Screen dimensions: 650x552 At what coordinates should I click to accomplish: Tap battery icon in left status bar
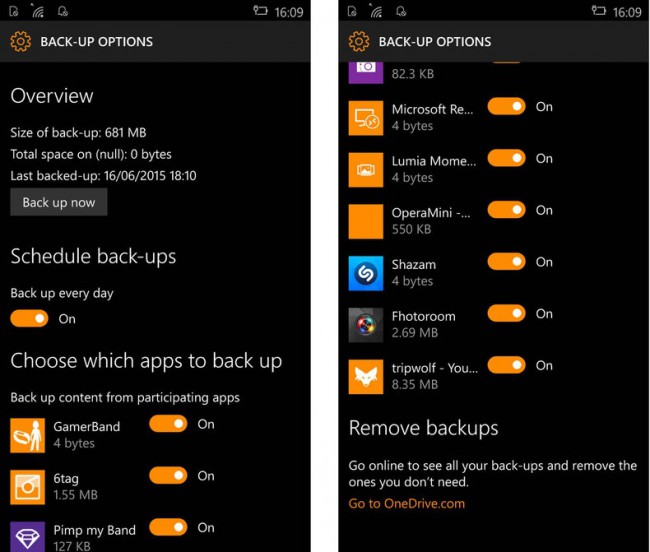[x=260, y=11]
